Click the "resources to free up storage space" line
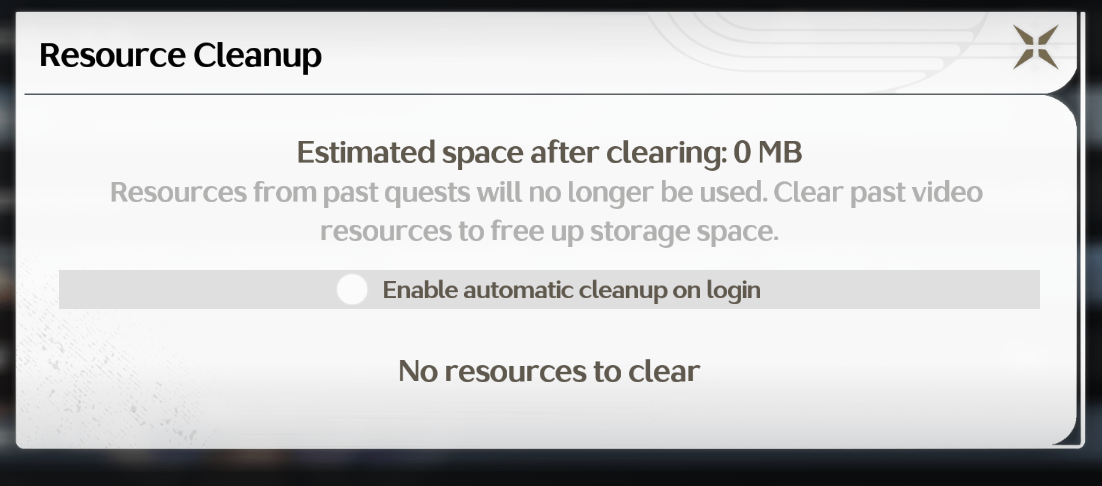The width and height of the screenshot is (1102, 486). pyautogui.click(x=549, y=231)
